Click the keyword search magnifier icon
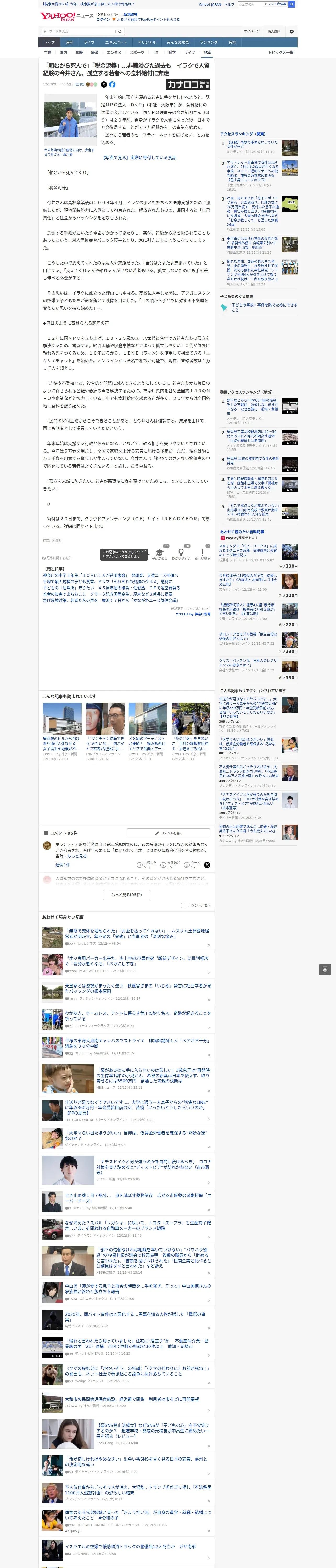This screenshot has height=1568, width=336. pos(120,32)
